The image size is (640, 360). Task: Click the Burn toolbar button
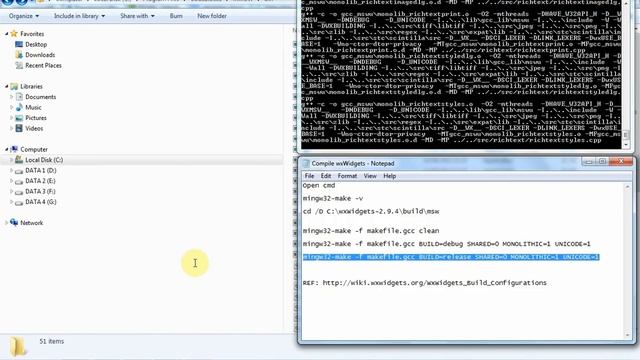[176, 16]
